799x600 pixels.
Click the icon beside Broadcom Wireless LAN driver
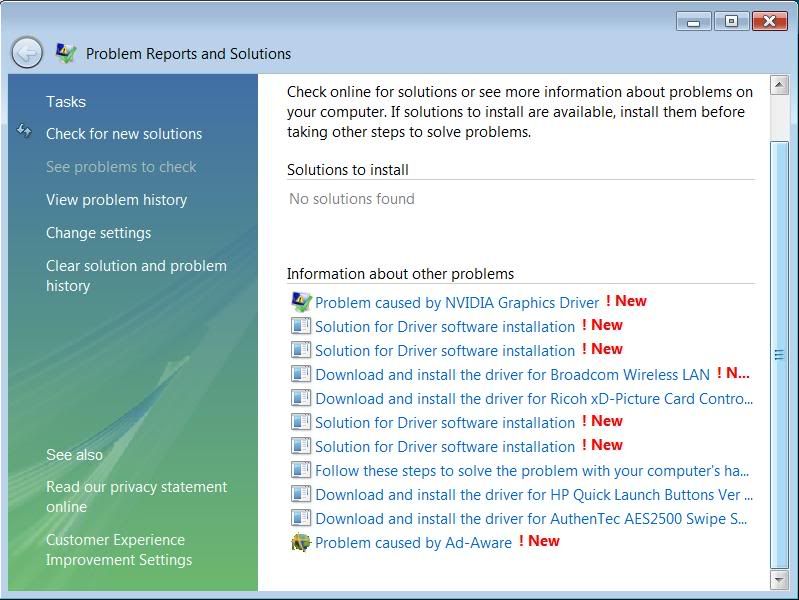coord(301,374)
